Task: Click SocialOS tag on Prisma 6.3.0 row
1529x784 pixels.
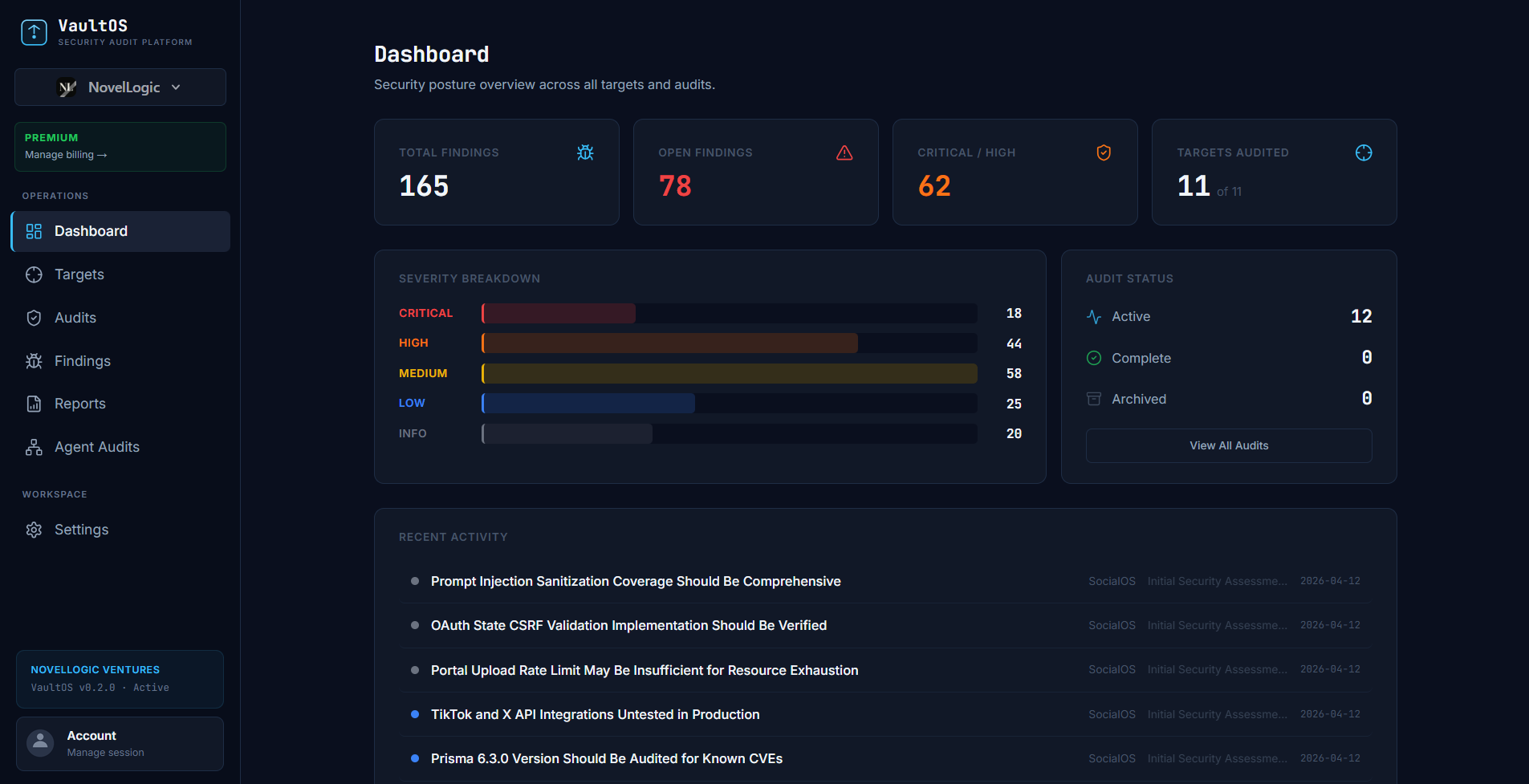Action: pos(1112,758)
